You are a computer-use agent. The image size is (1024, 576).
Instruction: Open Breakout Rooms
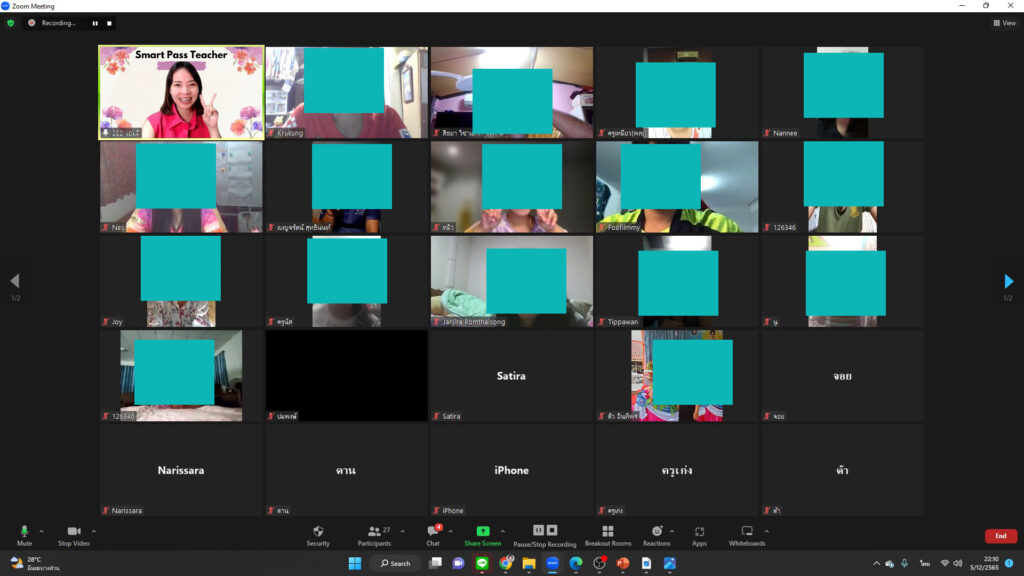[x=607, y=535]
